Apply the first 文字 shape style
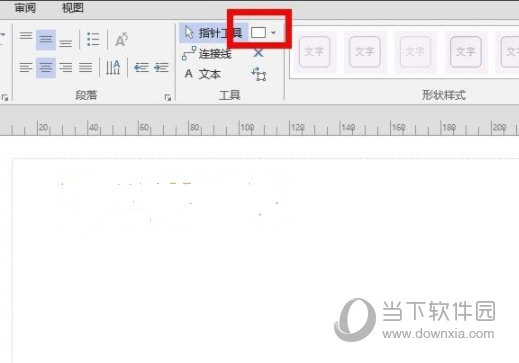This screenshot has width=519, height=363. 314,52
